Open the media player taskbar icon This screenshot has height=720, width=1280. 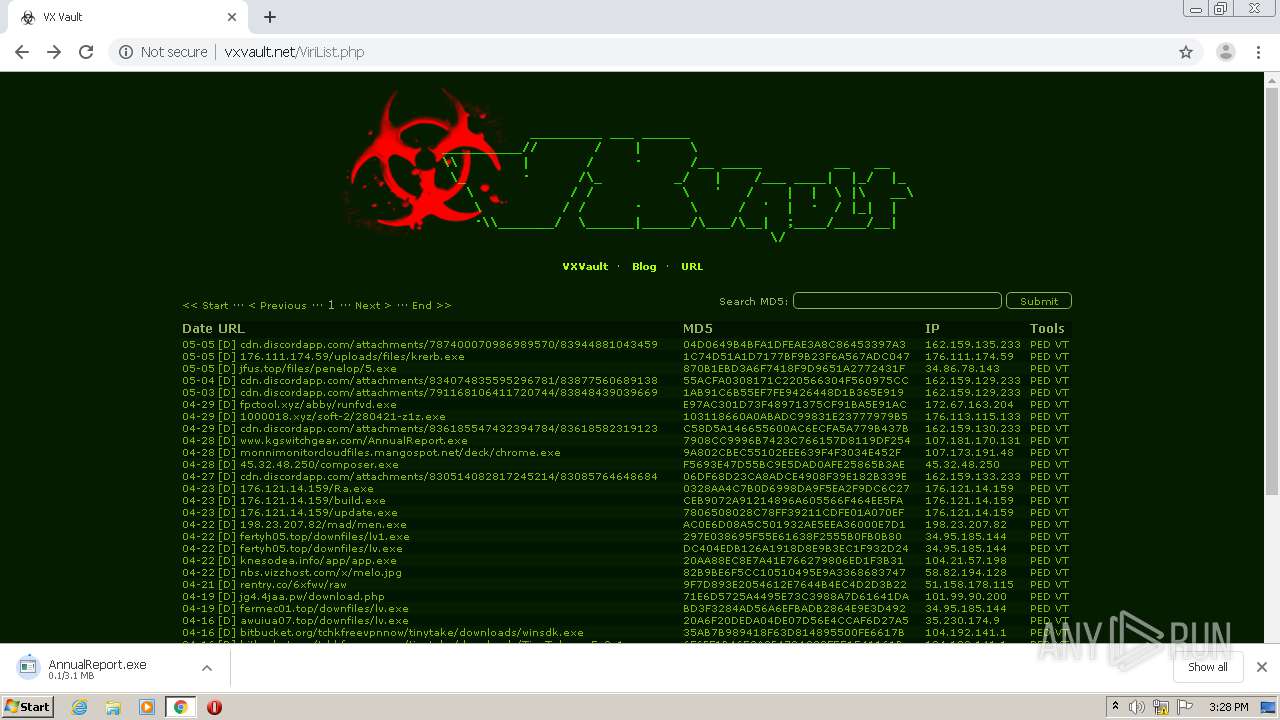tap(147, 707)
